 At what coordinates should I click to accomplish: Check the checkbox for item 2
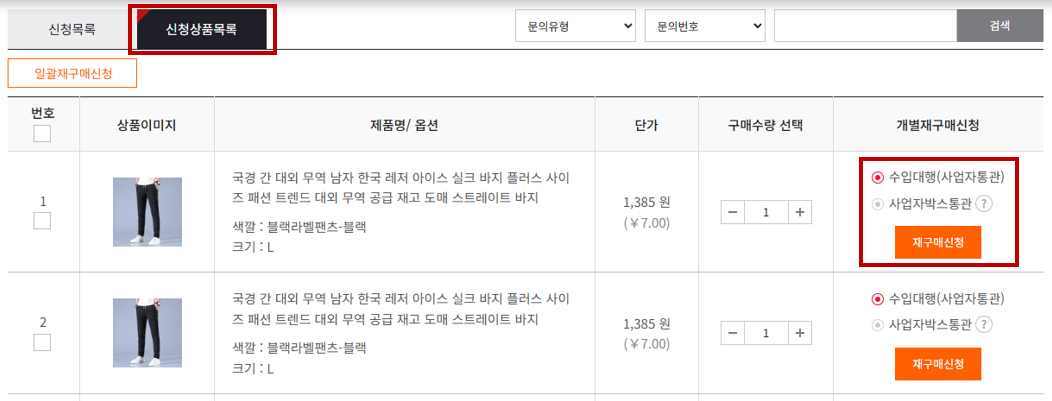[x=42, y=342]
